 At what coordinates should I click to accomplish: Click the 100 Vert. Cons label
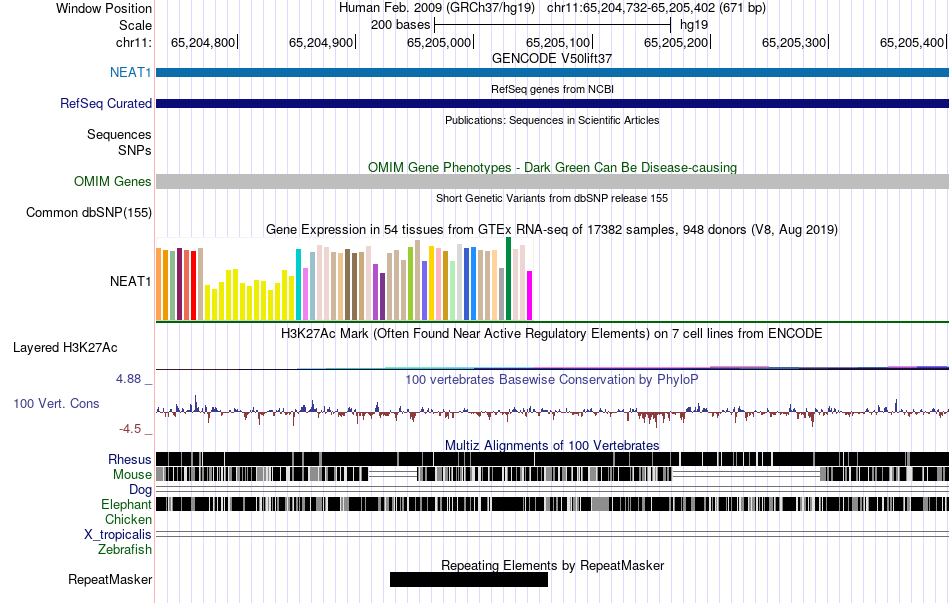56,404
